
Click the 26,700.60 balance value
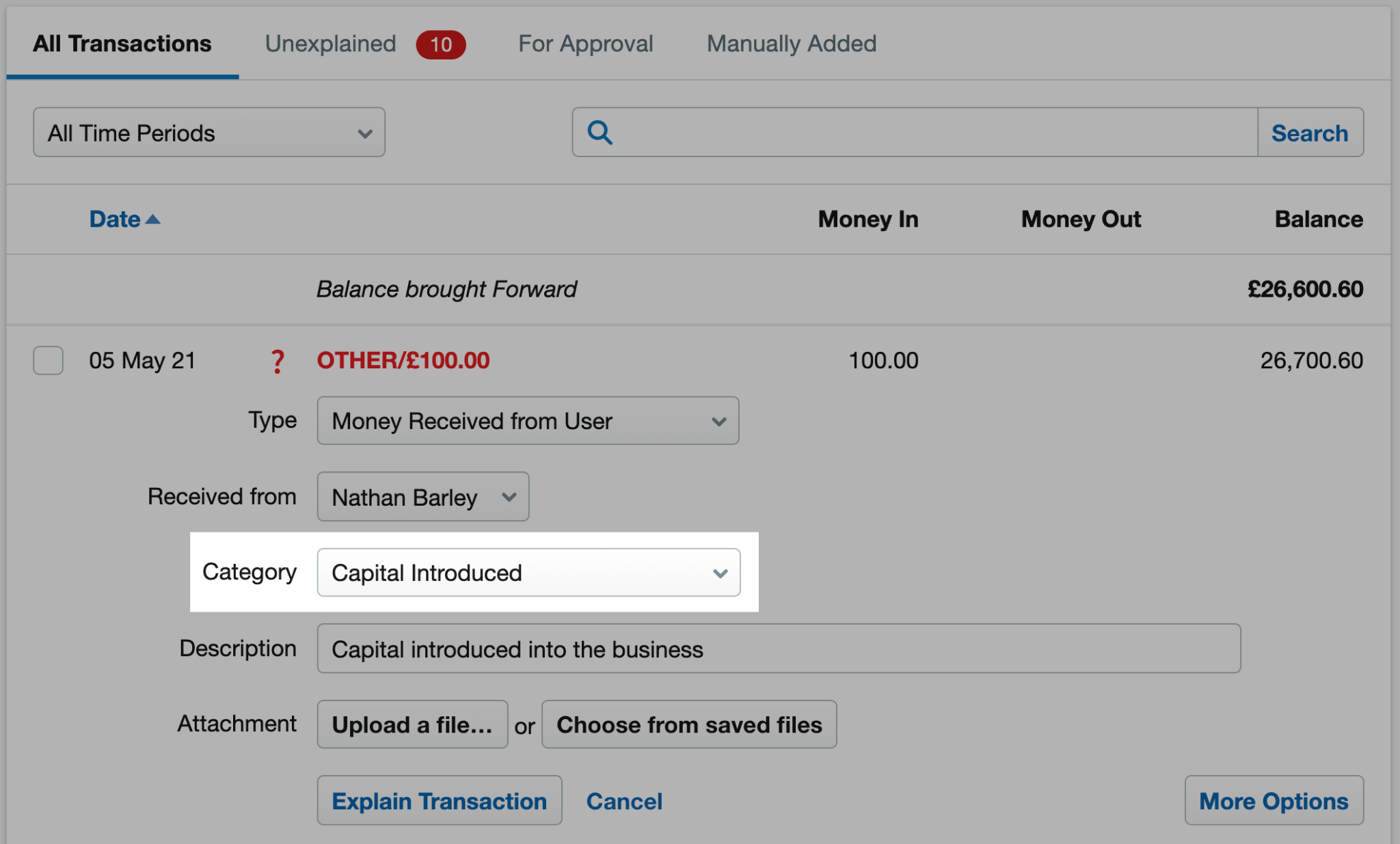pyautogui.click(x=1311, y=361)
